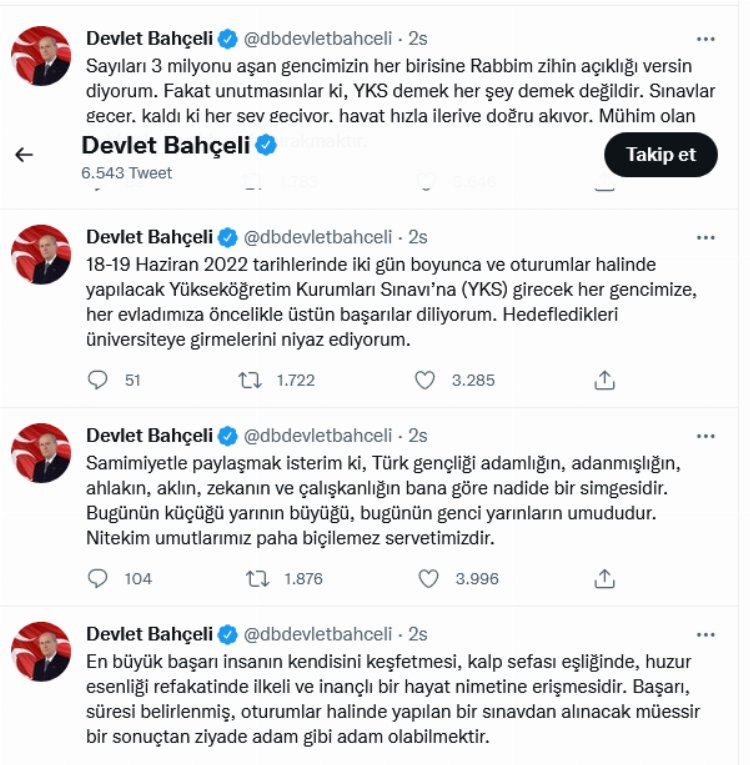
Task: Like the tweet with 3.996 likes
Action: click(428, 578)
